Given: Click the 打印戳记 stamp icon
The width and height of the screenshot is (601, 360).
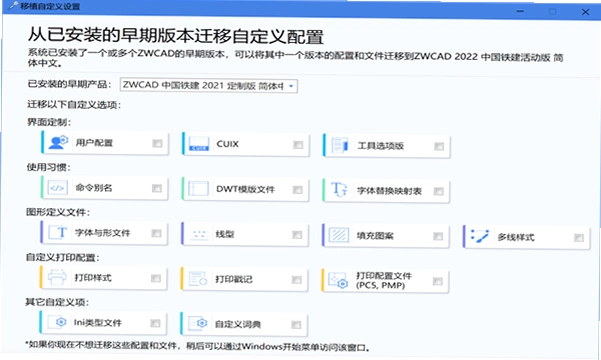Looking at the screenshot, I should [x=198, y=279].
